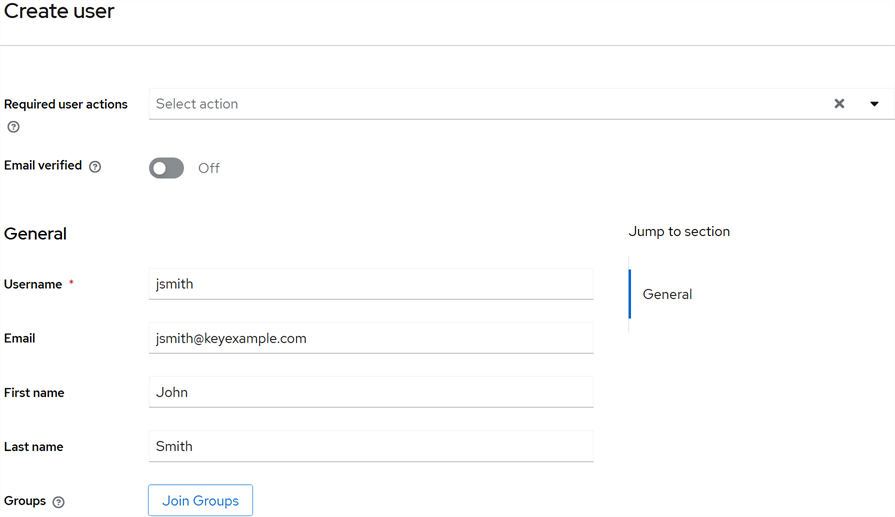Click the Email field with jsmith@keyexample.com
The width and height of the screenshot is (895, 517).
click(370, 338)
